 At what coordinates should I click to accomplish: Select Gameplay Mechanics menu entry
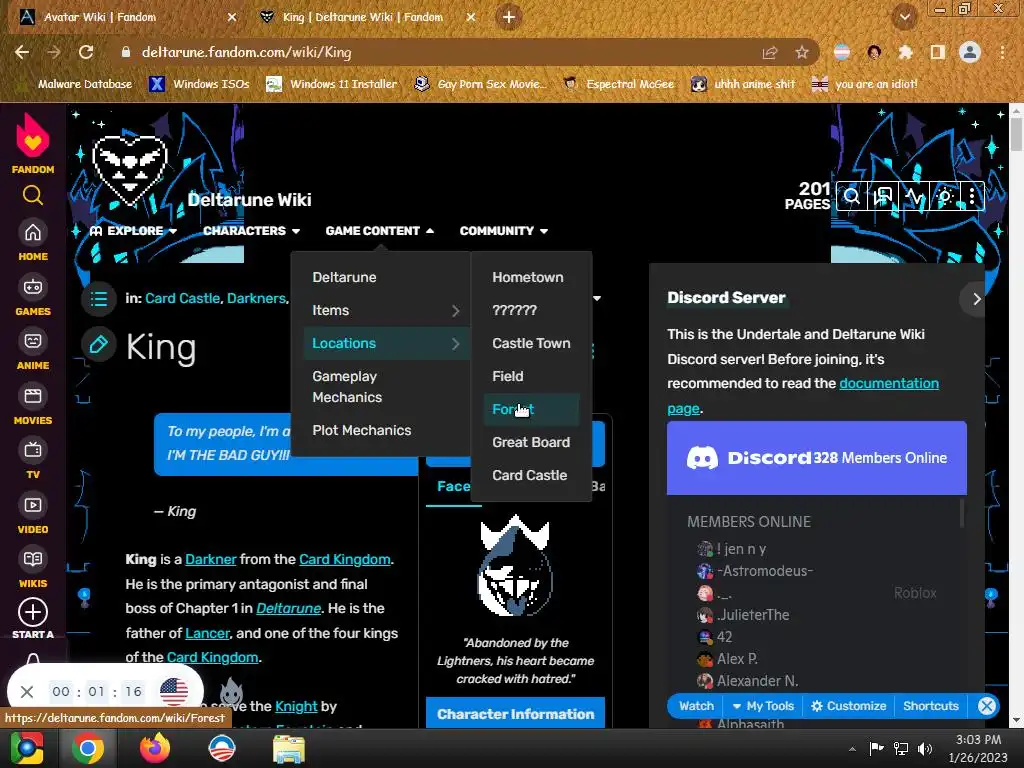347,387
